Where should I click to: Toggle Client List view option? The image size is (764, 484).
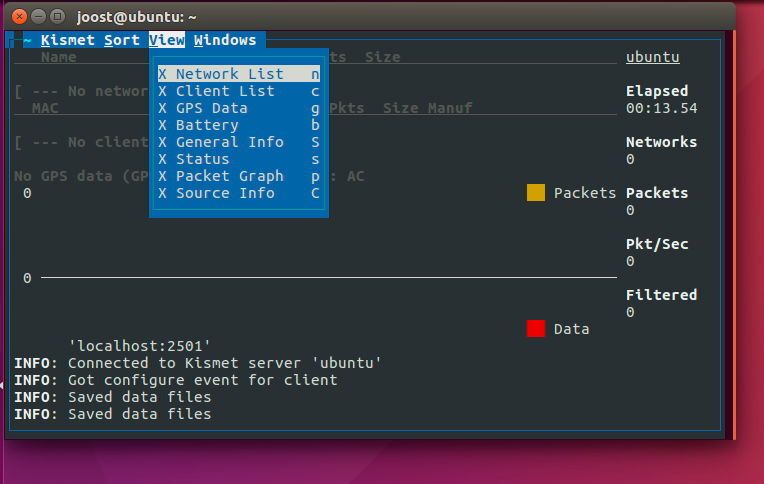click(238, 91)
